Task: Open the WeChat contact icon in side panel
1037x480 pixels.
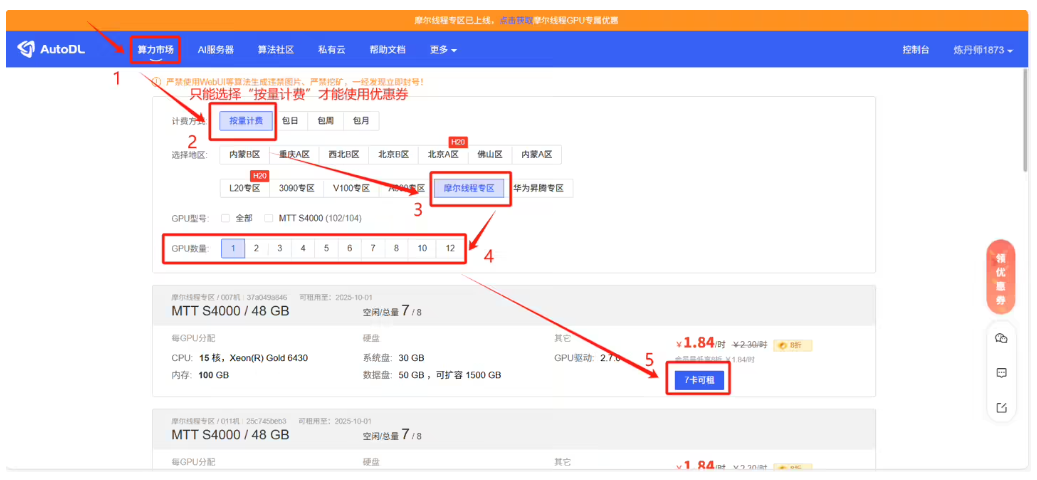Action: [1001, 339]
